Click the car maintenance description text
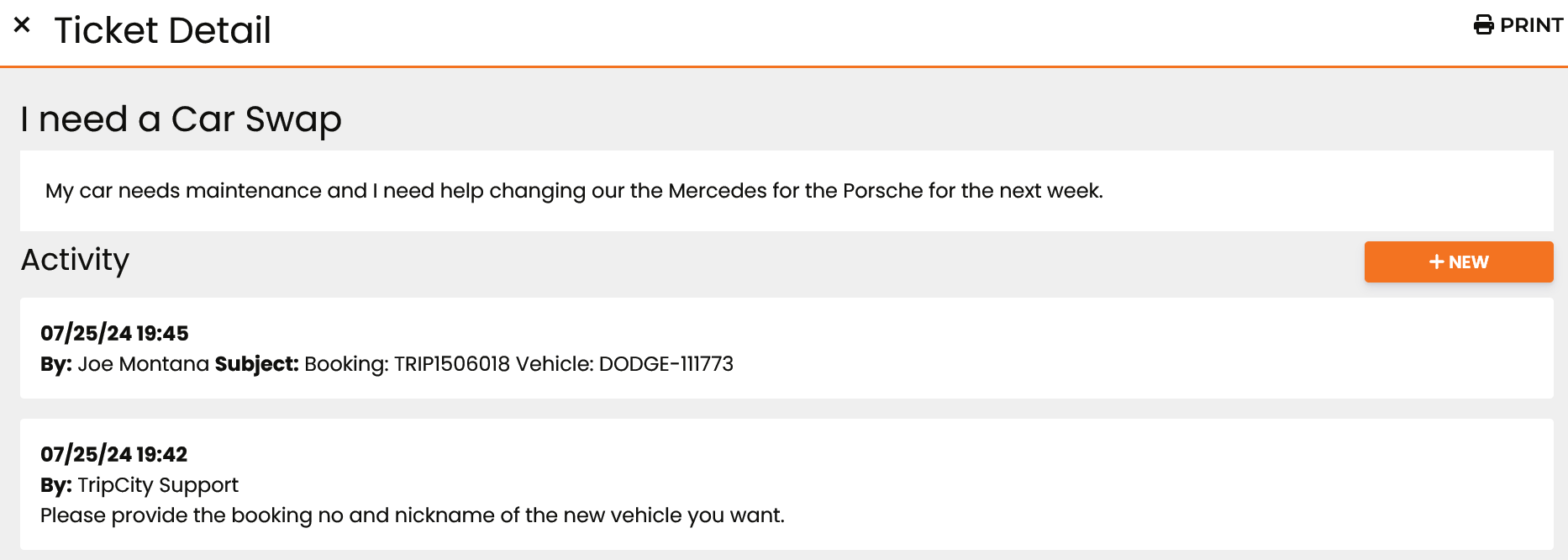Screen dimensions: 1568x560 (x=574, y=191)
